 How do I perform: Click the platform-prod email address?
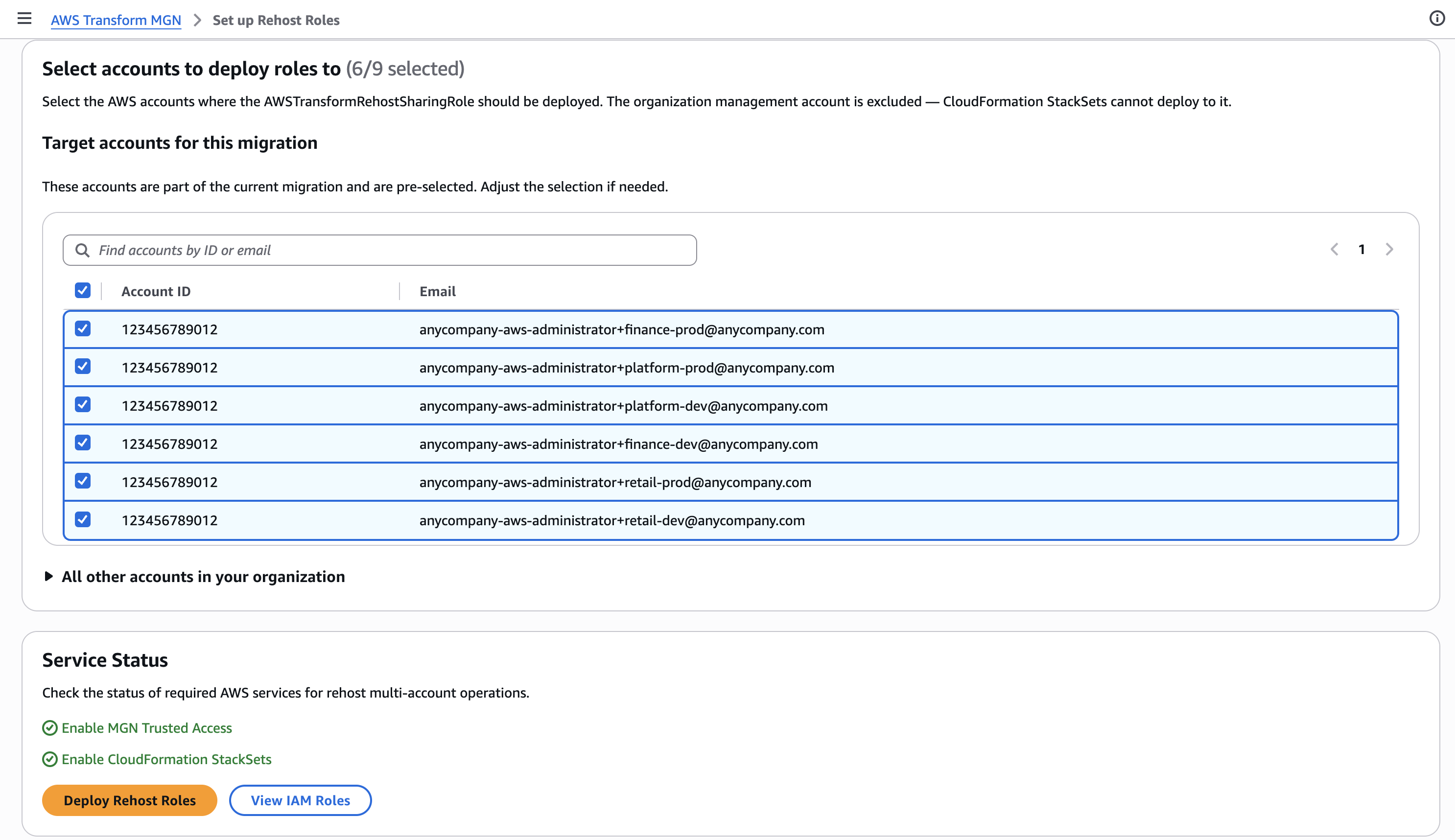pyautogui.click(x=627, y=368)
